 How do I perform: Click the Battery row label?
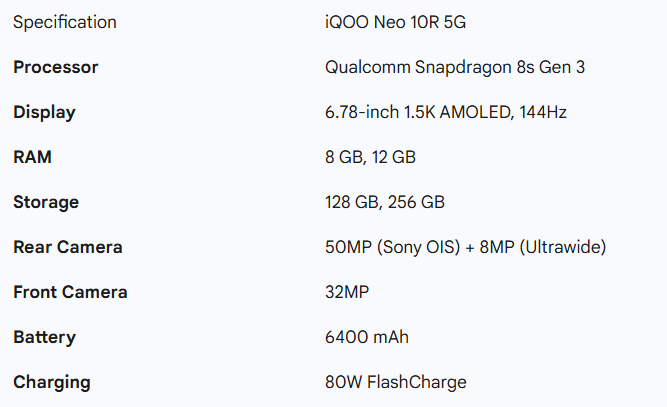click(45, 337)
